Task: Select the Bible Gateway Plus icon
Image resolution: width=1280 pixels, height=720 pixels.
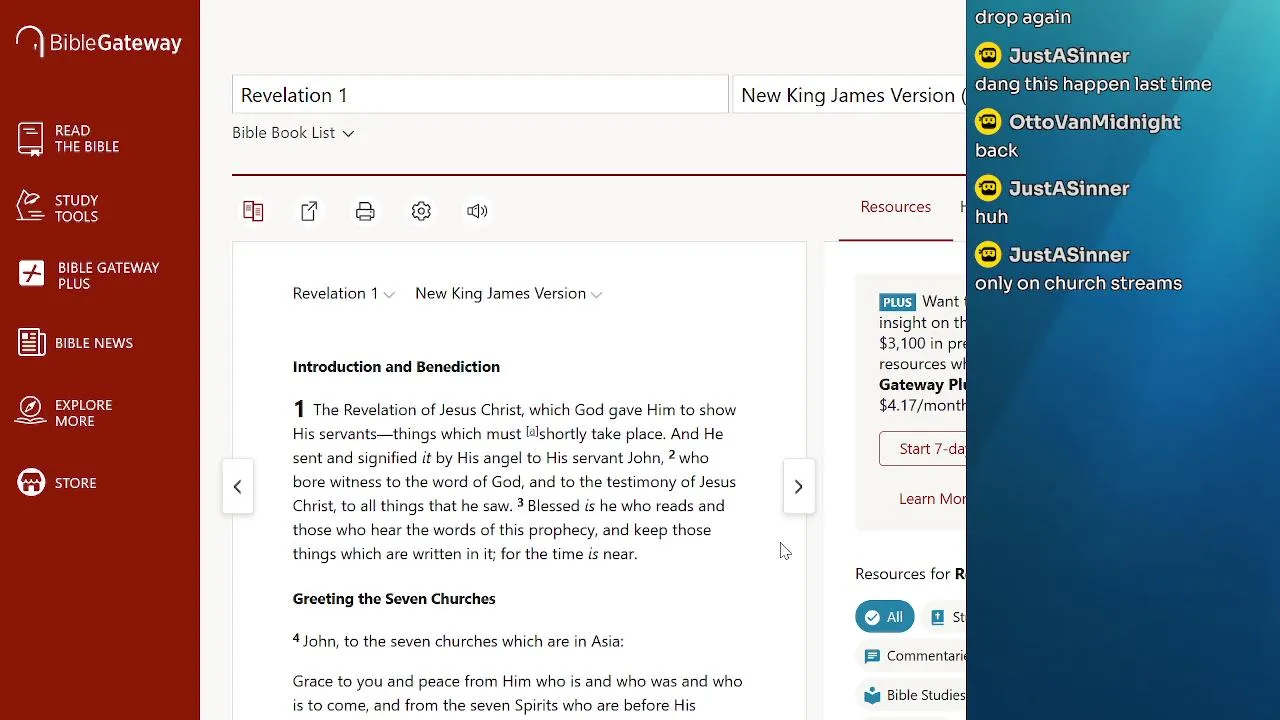Action: click(x=32, y=274)
